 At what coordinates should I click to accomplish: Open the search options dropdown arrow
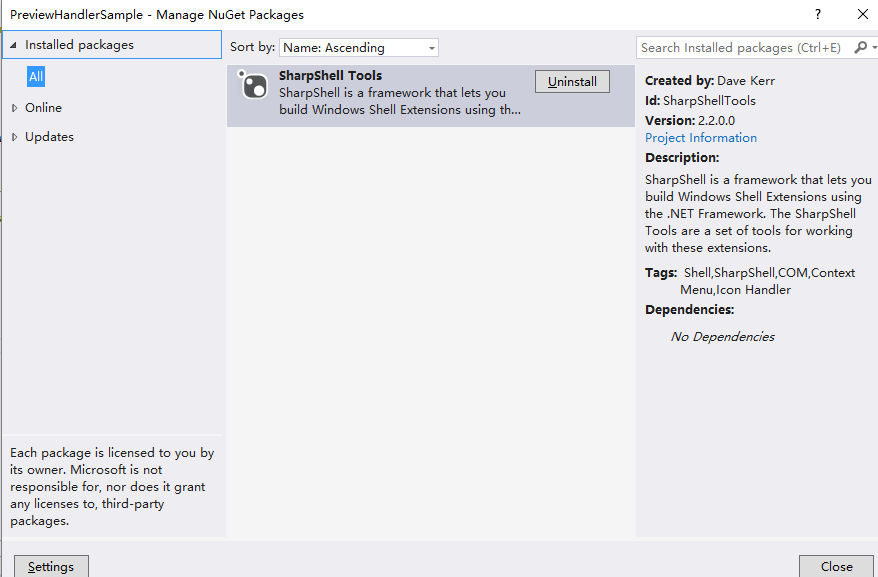pos(874,48)
